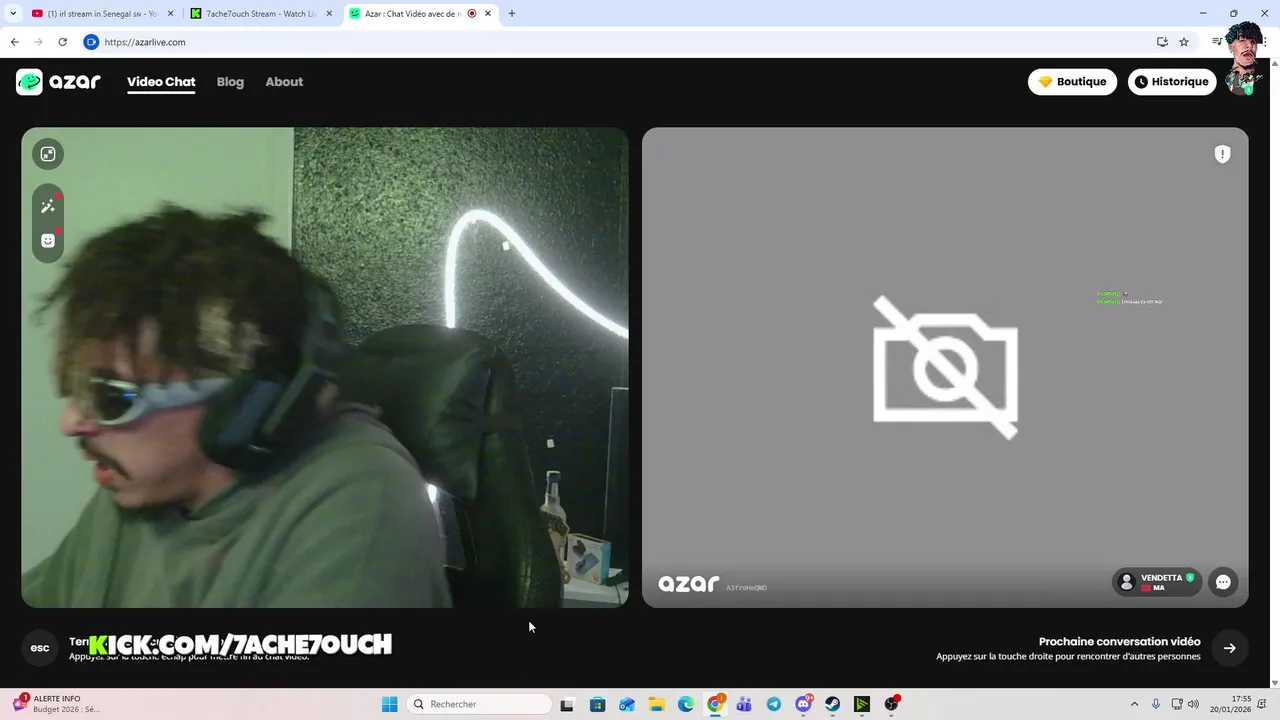Open the About nav item
The height and width of the screenshot is (720, 1280).
(284, 82)
